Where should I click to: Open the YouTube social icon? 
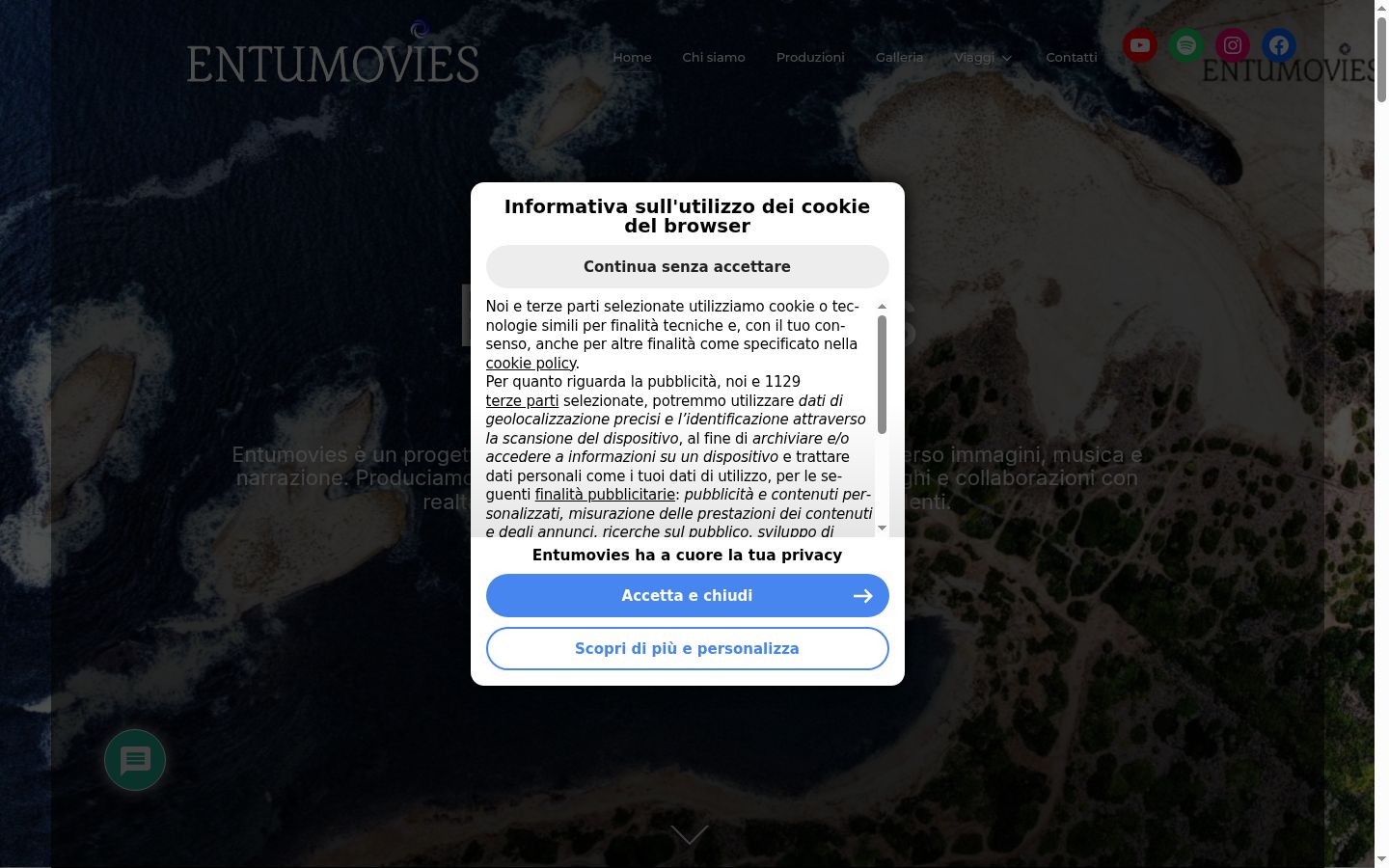click(1140, 45)
